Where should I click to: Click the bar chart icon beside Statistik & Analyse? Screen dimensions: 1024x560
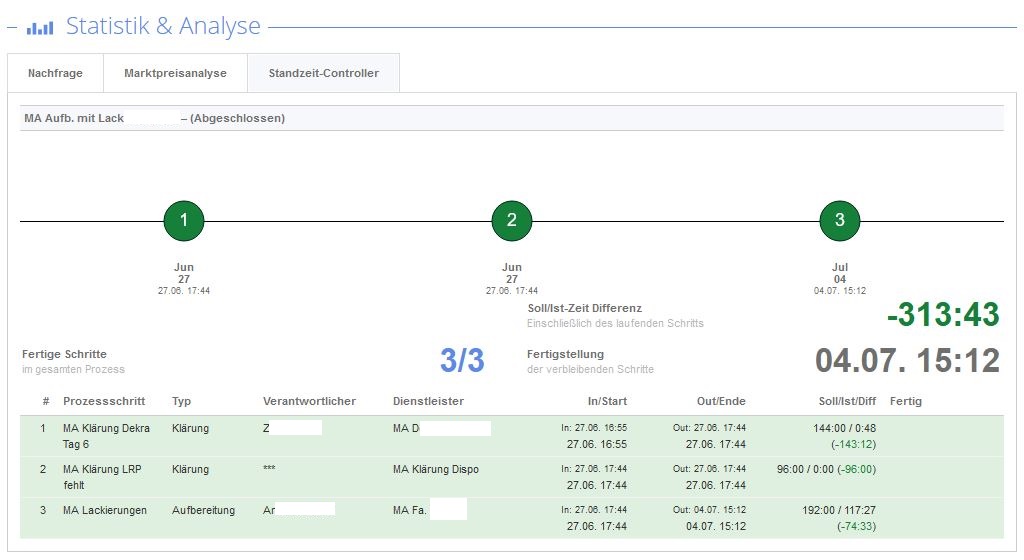click(40, 28)
